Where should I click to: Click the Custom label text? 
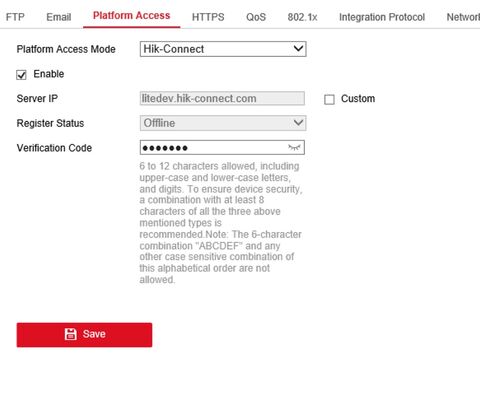[358, 99]
